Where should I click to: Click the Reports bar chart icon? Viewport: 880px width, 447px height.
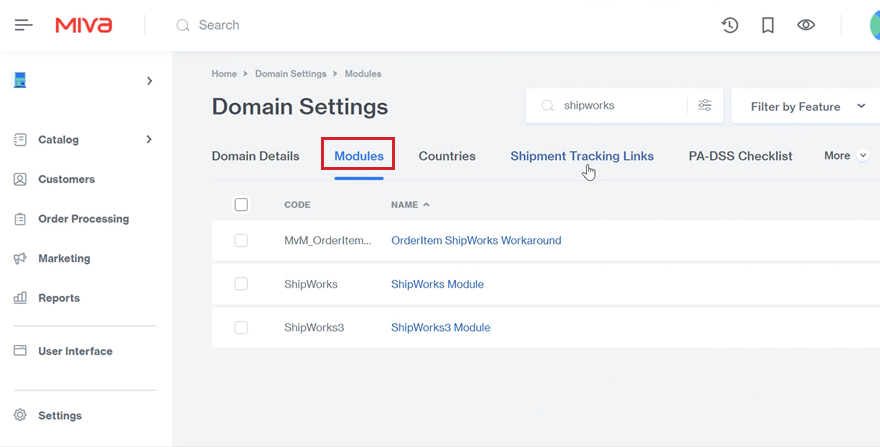coord(20,298)
